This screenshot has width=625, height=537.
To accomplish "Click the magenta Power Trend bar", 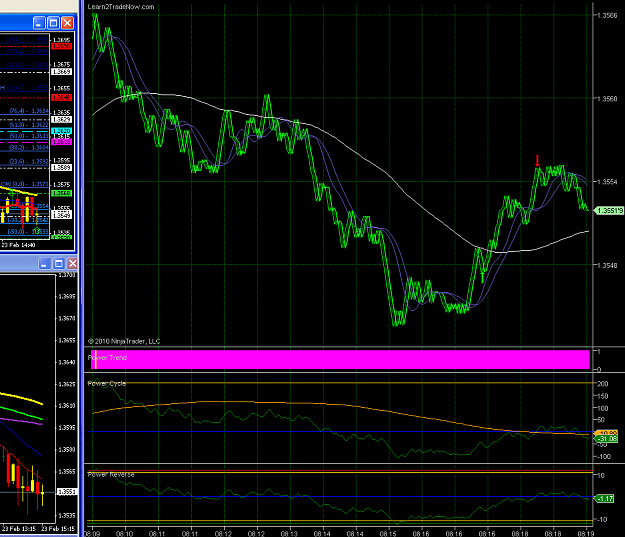I will [340, 360].
